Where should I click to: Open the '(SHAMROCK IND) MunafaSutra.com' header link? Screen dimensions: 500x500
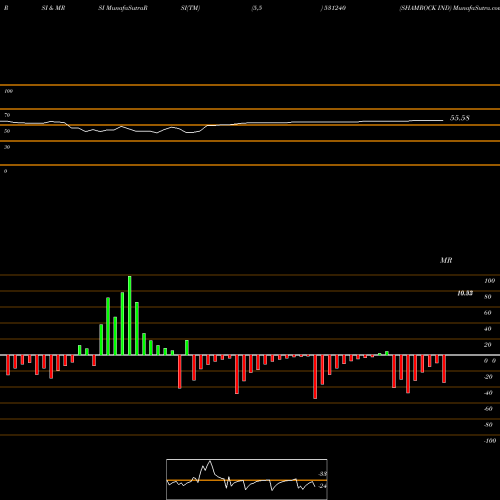pos(449,8)
